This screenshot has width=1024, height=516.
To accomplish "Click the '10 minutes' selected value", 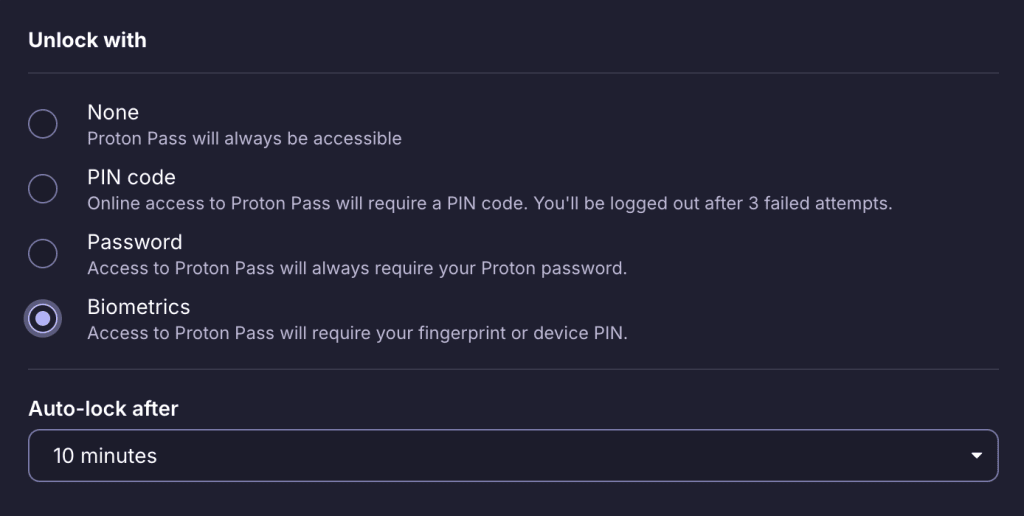I will coord(105,456).
